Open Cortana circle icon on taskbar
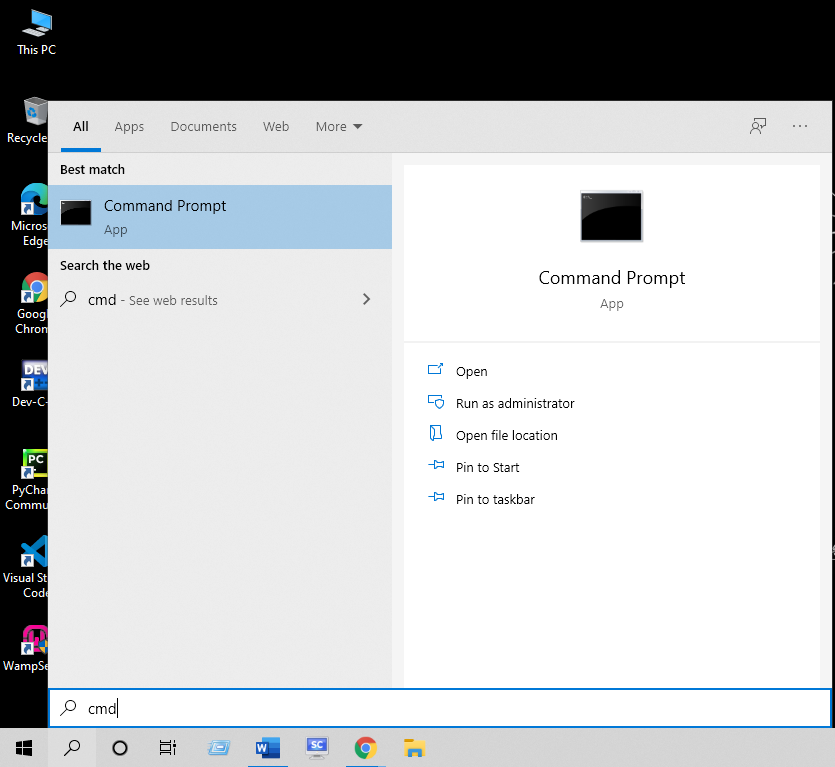The width and height of the screenshot is (835, 767). [120, 747]
